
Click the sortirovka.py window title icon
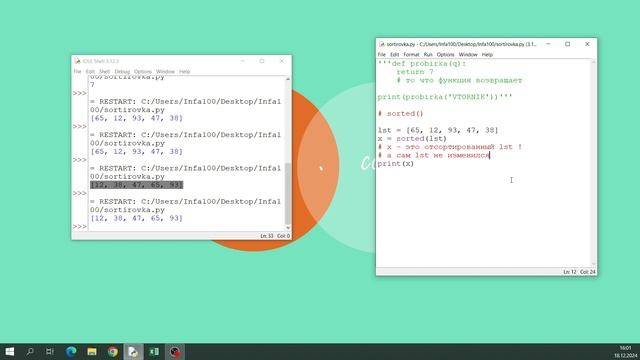(x=382, y=44)
